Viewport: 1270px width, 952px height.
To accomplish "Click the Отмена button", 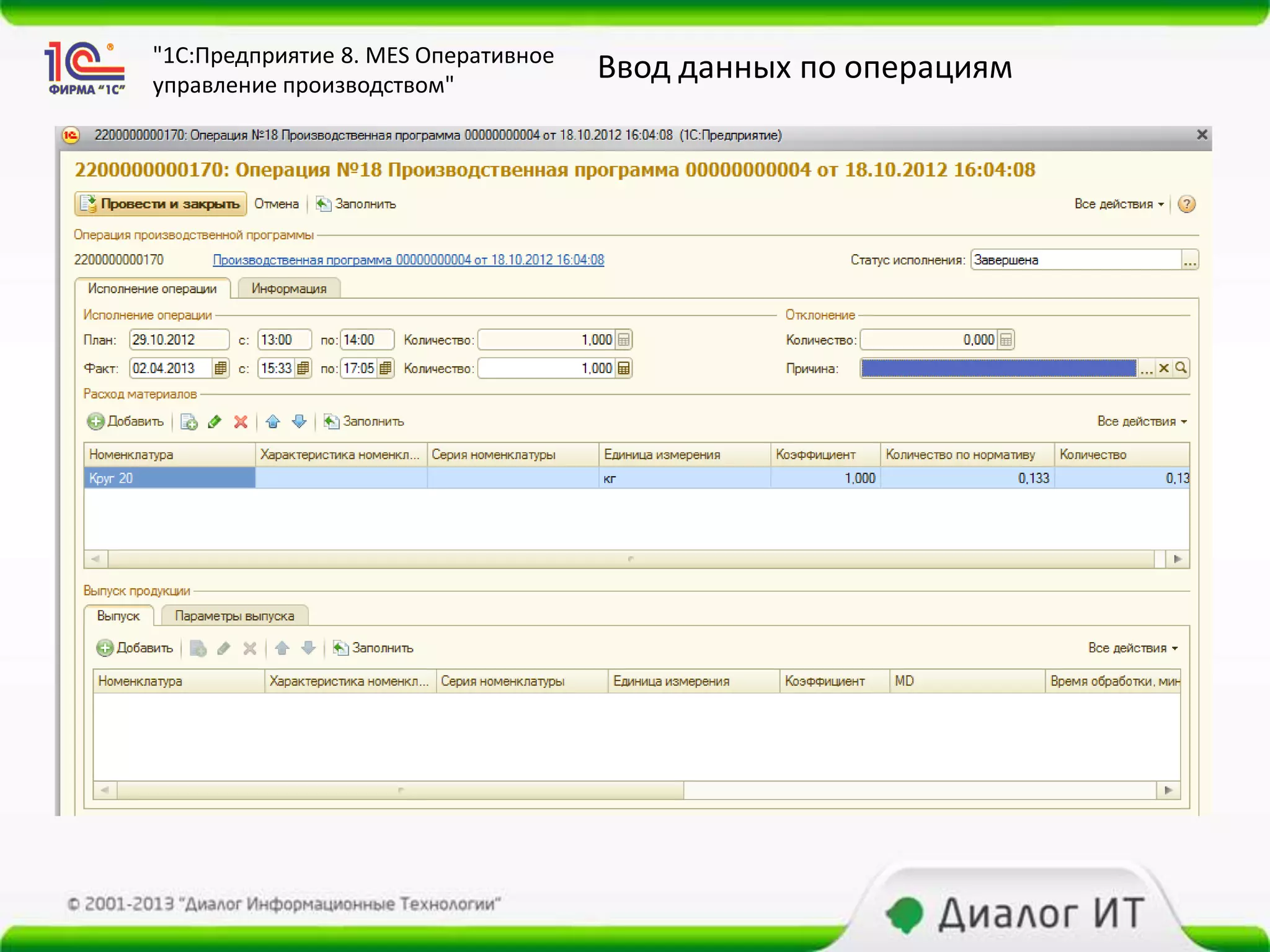I will point(277,204).
